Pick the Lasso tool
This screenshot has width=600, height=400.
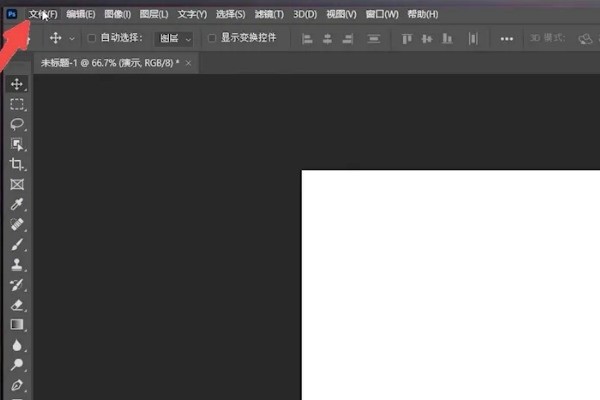coord(17,124)
